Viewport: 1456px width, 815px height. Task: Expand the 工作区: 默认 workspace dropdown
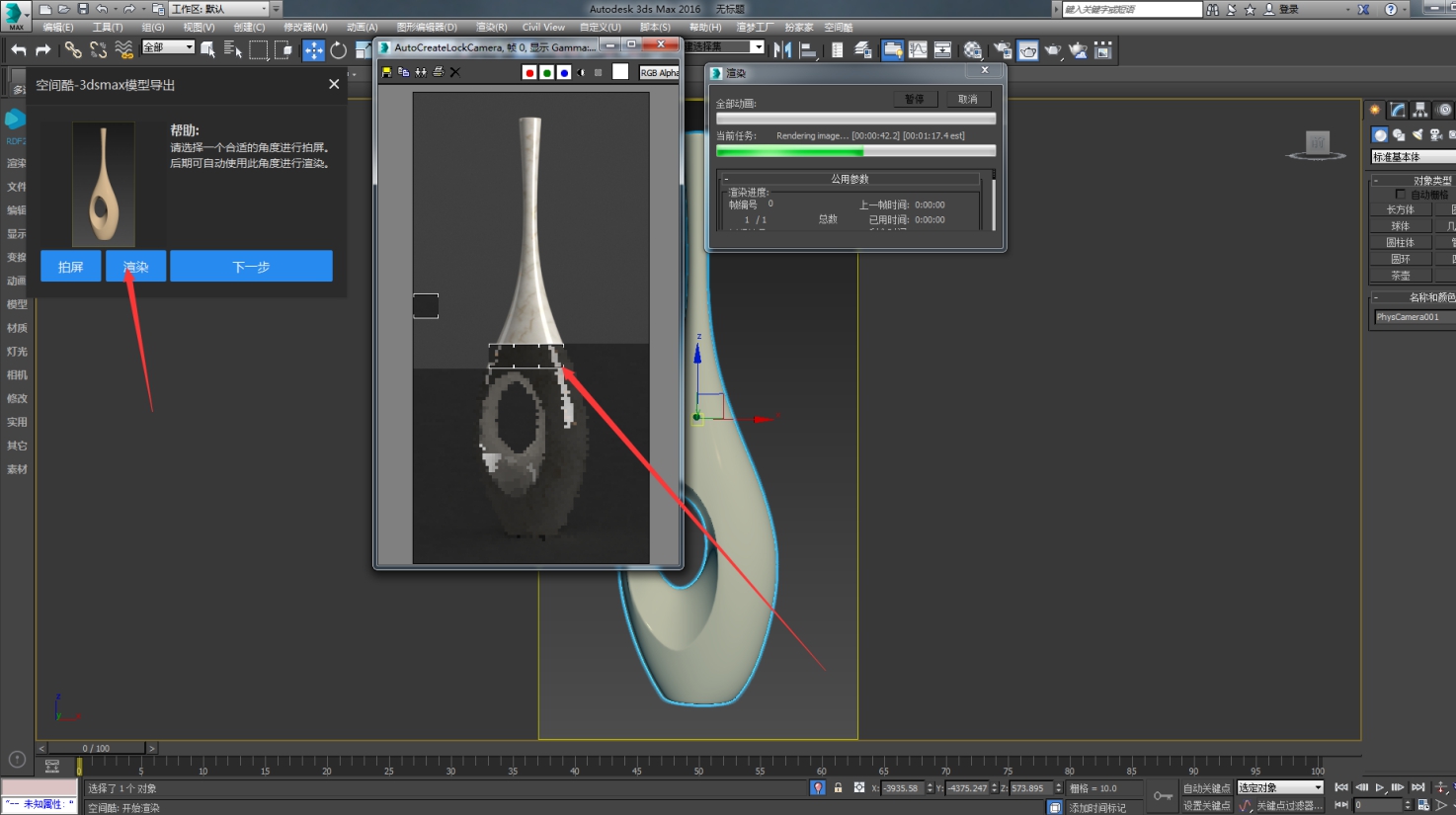pos(219,9)
